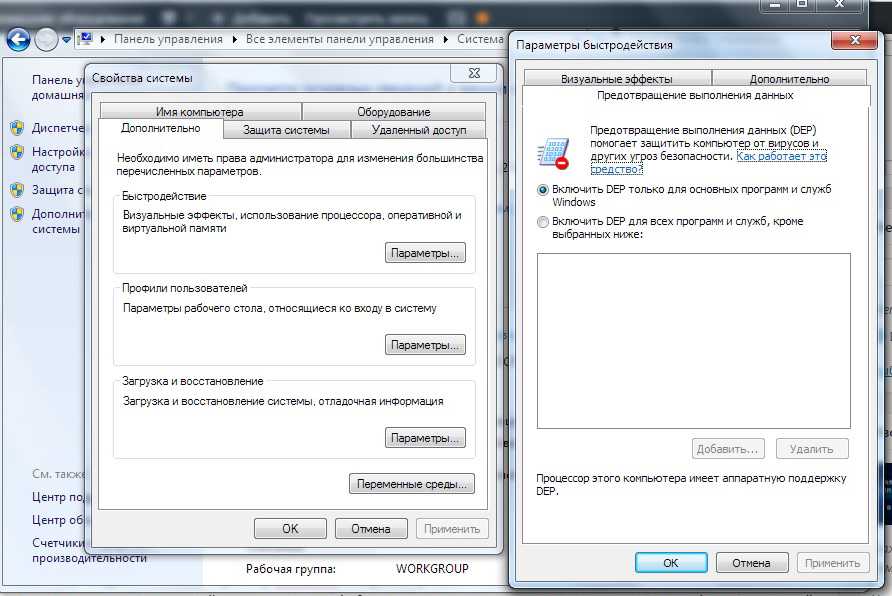Click the computer icon in address bar

86,39
